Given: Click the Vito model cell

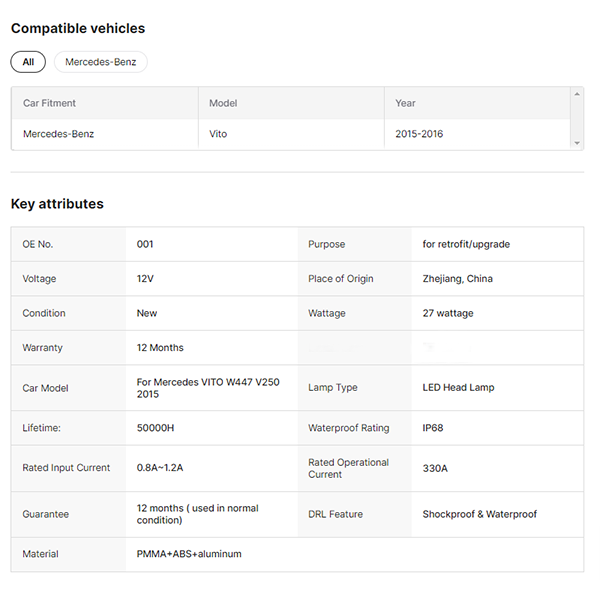Looking at the screenshot, I should [x=218, y=134].
